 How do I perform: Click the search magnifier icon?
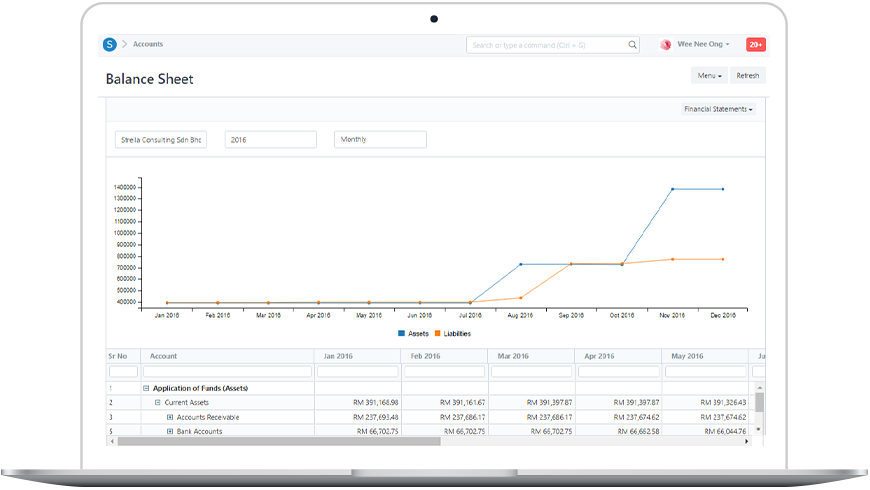coord(632,45)
